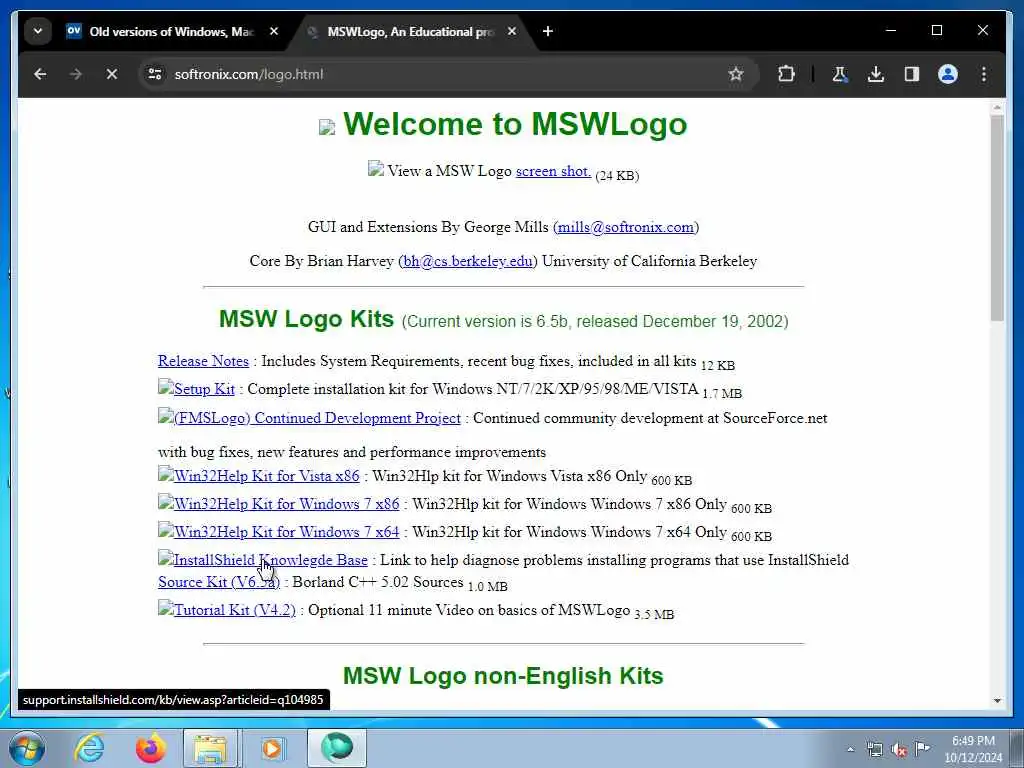Open a new tab
Screen dimensions: 1024x768
pos(548,31)
